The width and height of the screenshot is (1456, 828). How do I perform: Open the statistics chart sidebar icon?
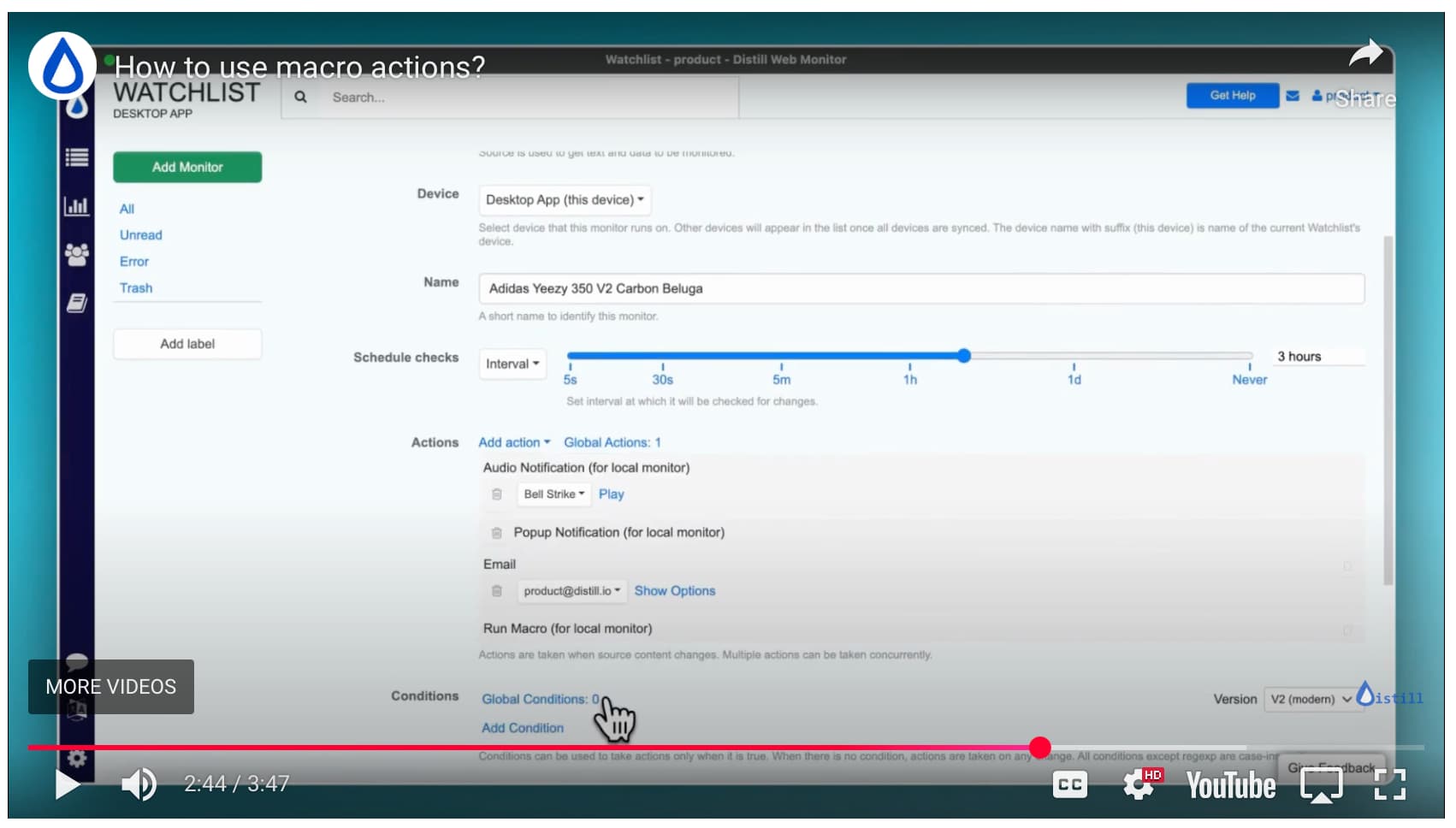point(77,205)
